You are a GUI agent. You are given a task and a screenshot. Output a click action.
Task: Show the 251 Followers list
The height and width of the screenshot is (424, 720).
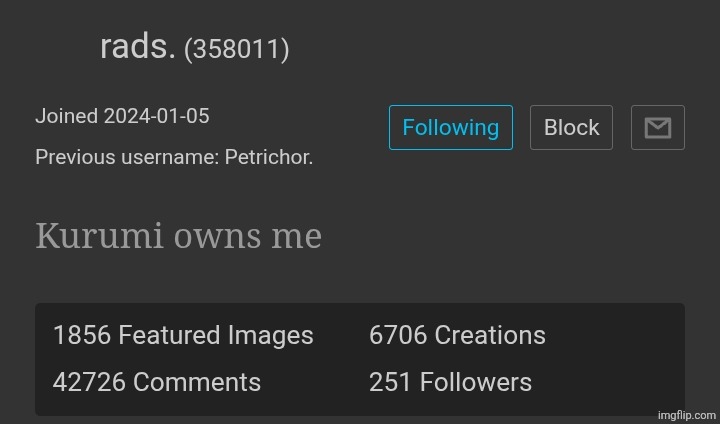[450, 382]
